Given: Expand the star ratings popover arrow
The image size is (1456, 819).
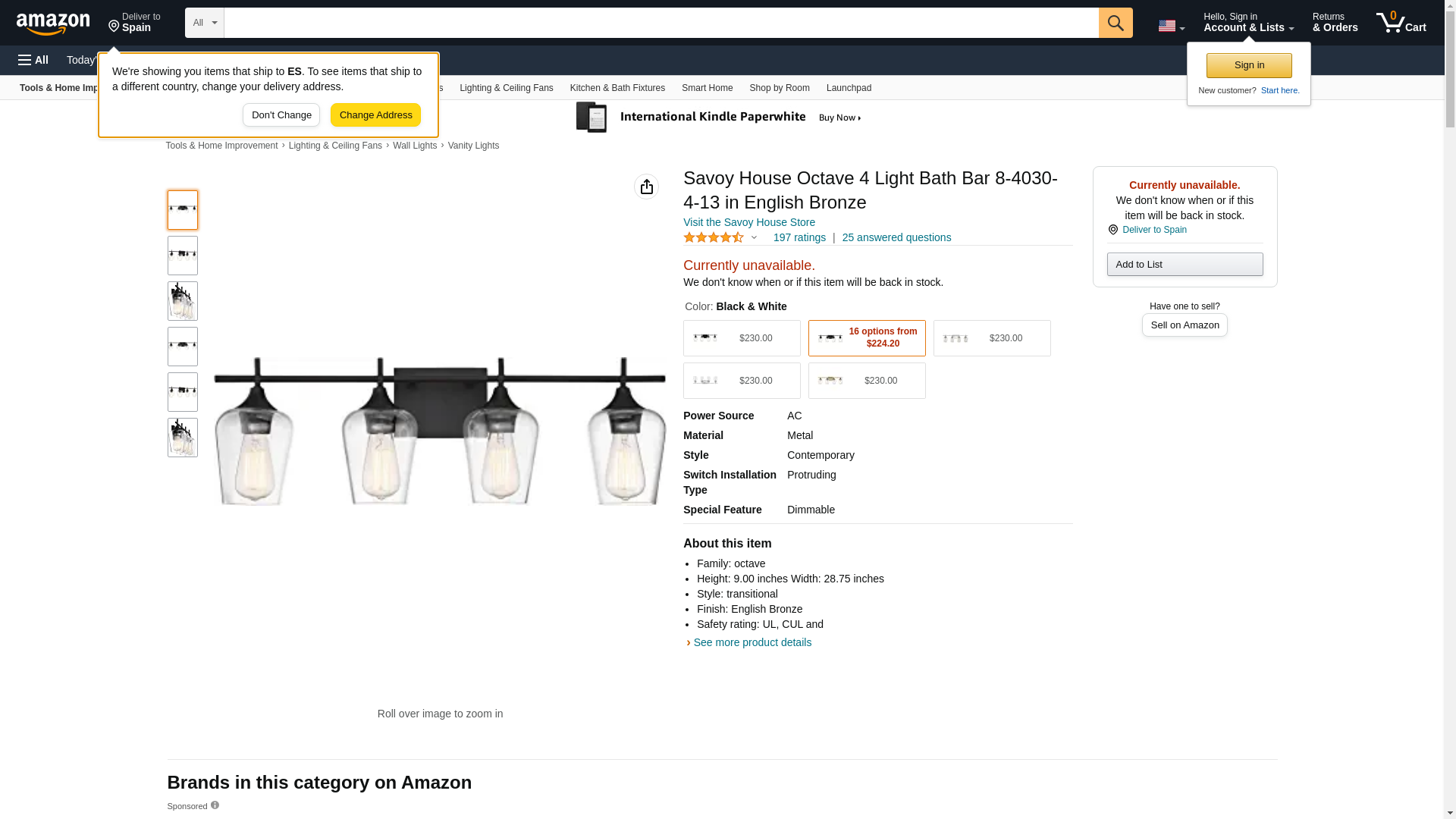Looking at the screenshot, I should (x=754, y=237).
